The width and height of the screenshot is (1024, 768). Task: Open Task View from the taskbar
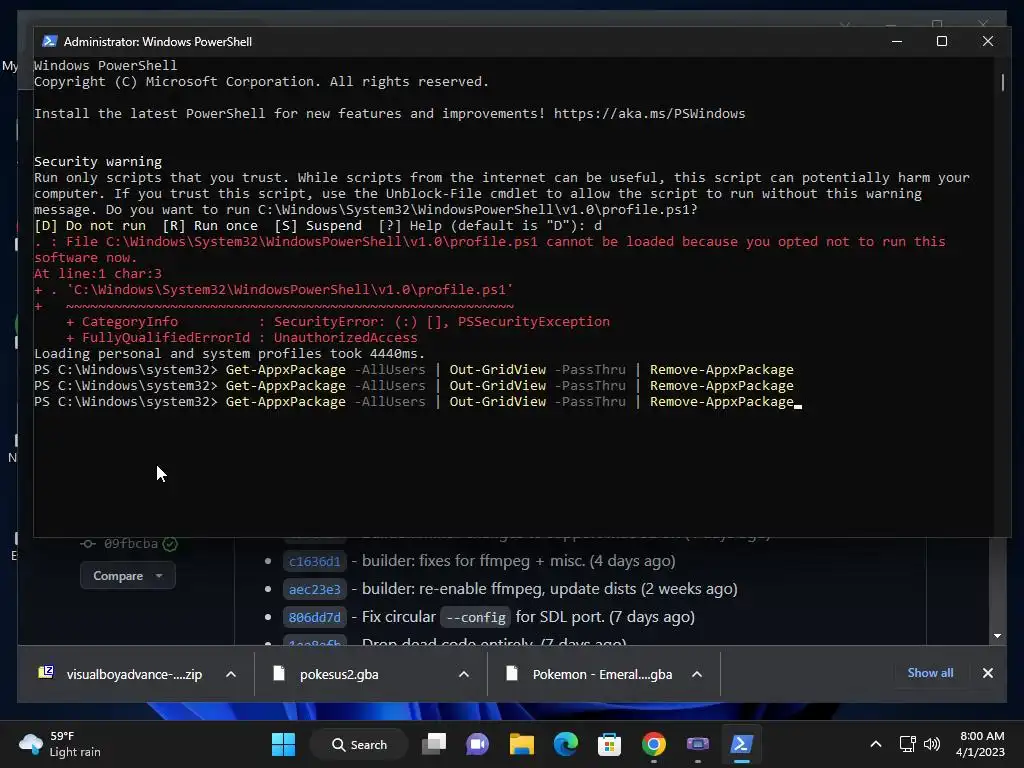tap(434, 744)
